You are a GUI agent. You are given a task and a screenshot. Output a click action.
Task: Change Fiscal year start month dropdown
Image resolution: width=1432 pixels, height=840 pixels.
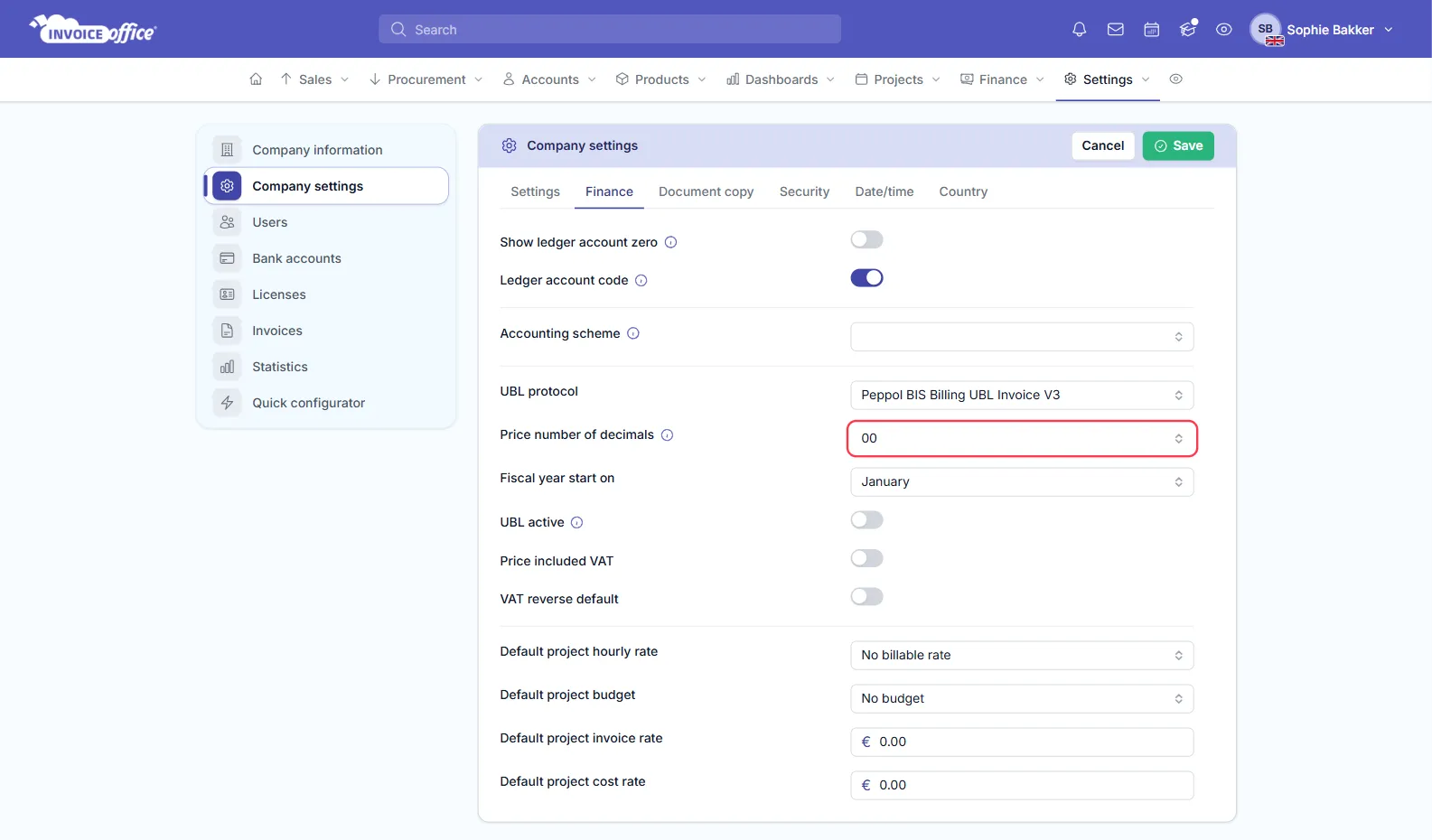click(1022, 481)
